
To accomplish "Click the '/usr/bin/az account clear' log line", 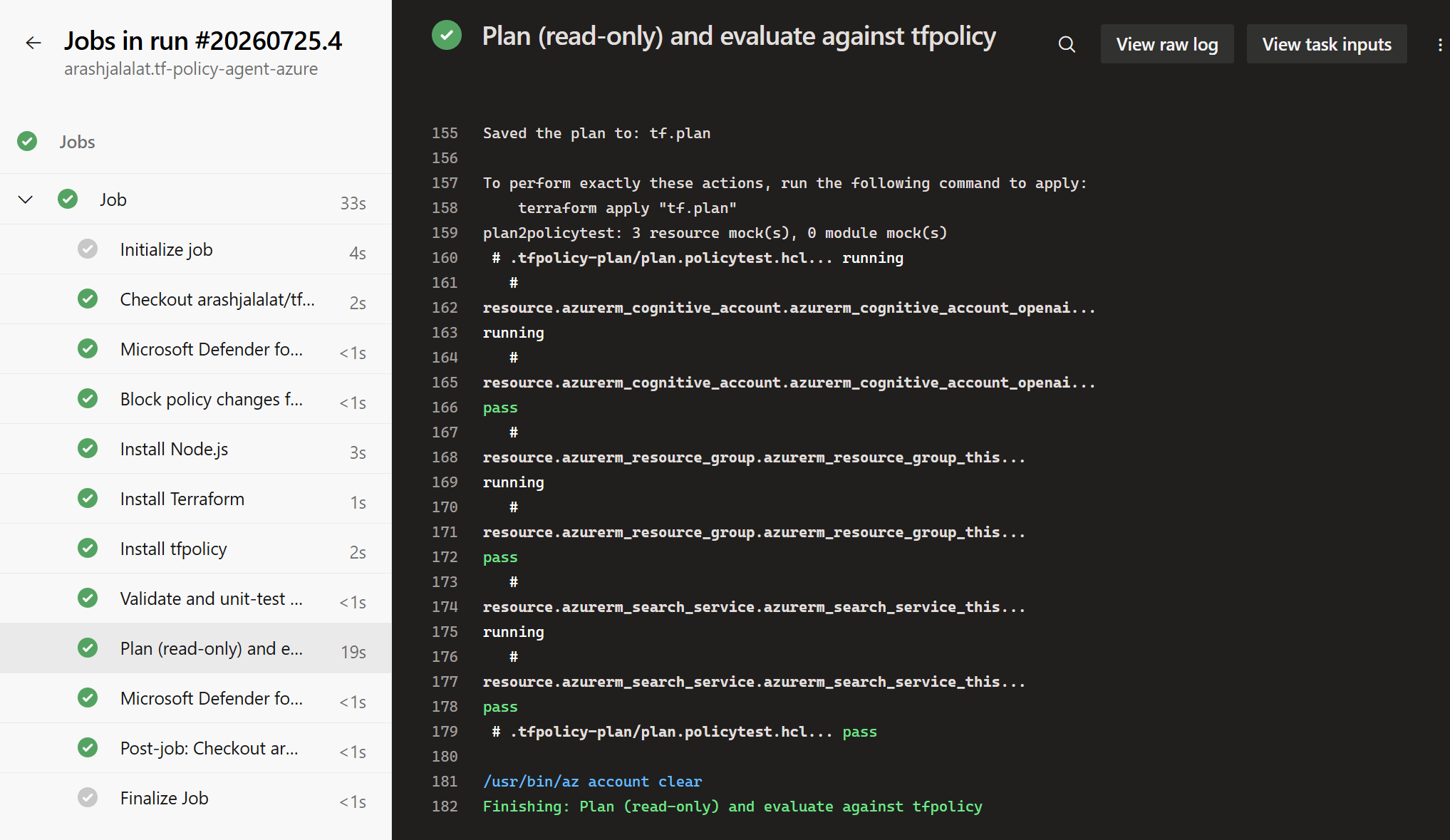I will (592, 782).
